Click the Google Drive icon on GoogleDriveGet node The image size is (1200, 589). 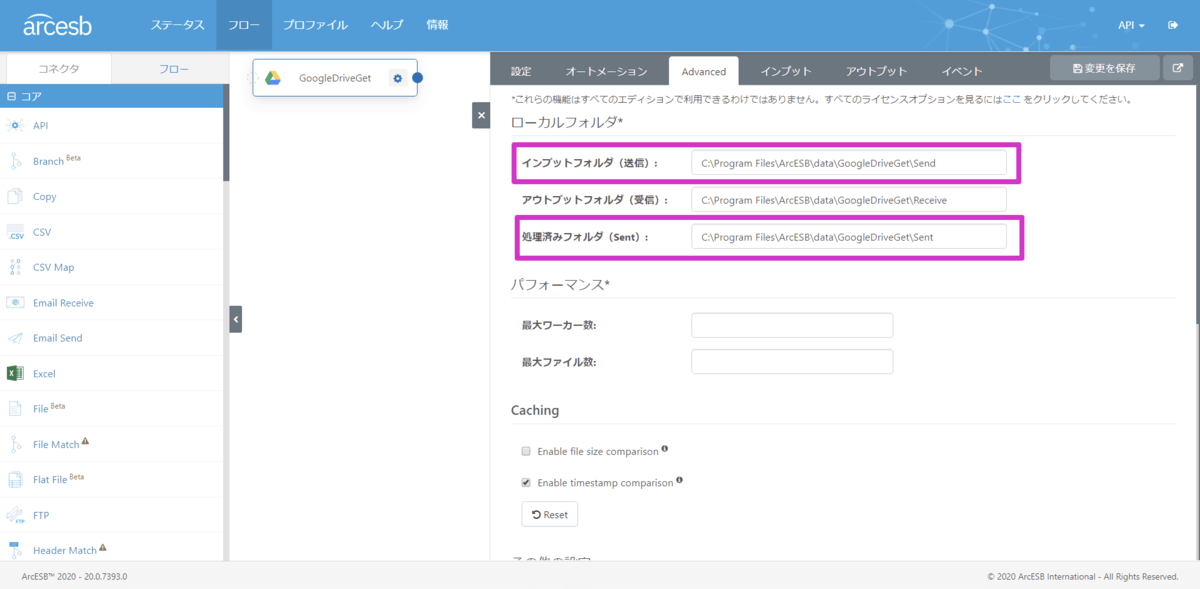pos(273,78)
